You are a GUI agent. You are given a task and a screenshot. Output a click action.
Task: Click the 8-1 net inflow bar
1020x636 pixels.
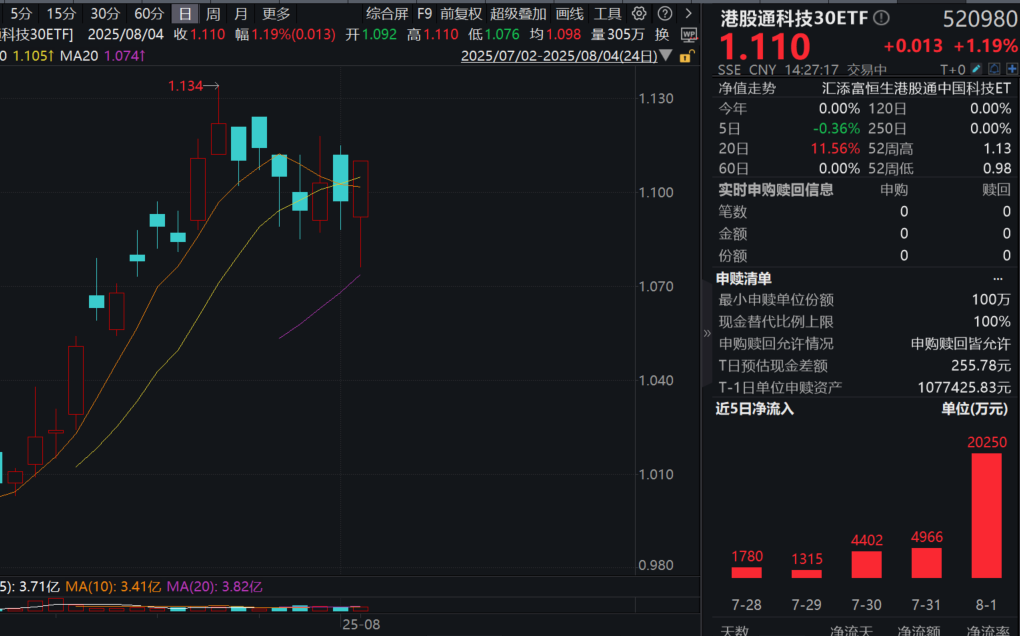pos(986,515)
